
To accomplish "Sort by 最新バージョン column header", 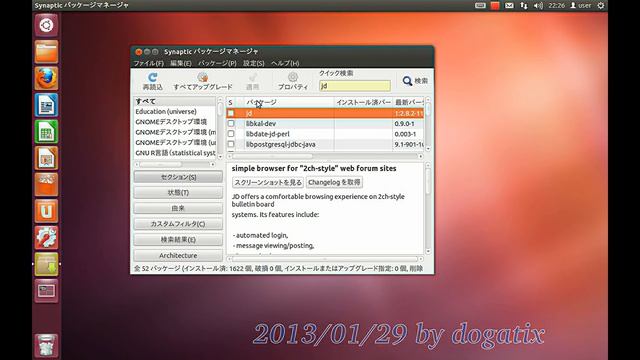I will point(409,102).
